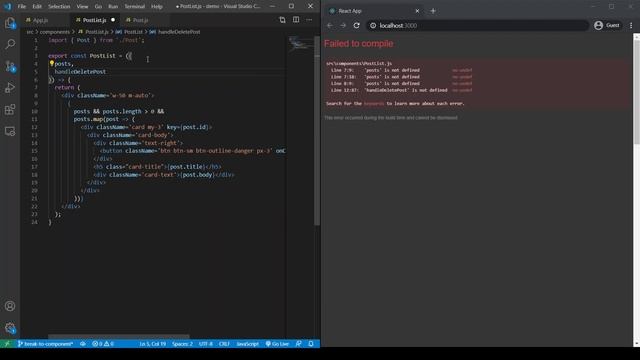Change indentation via Spaces: 2

182,344
